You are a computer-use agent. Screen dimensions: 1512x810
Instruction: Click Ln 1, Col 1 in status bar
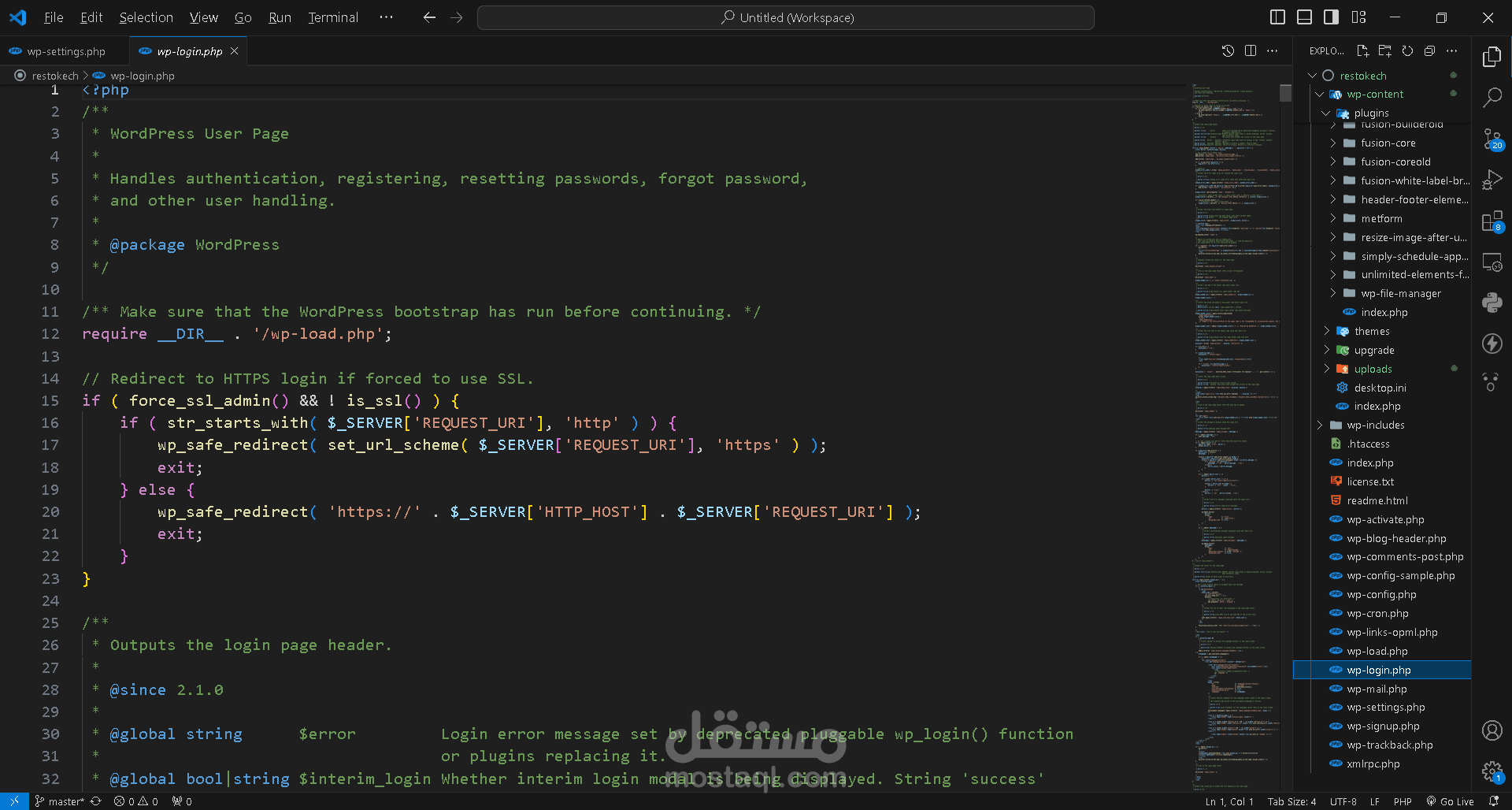(x=1229, y=801)
